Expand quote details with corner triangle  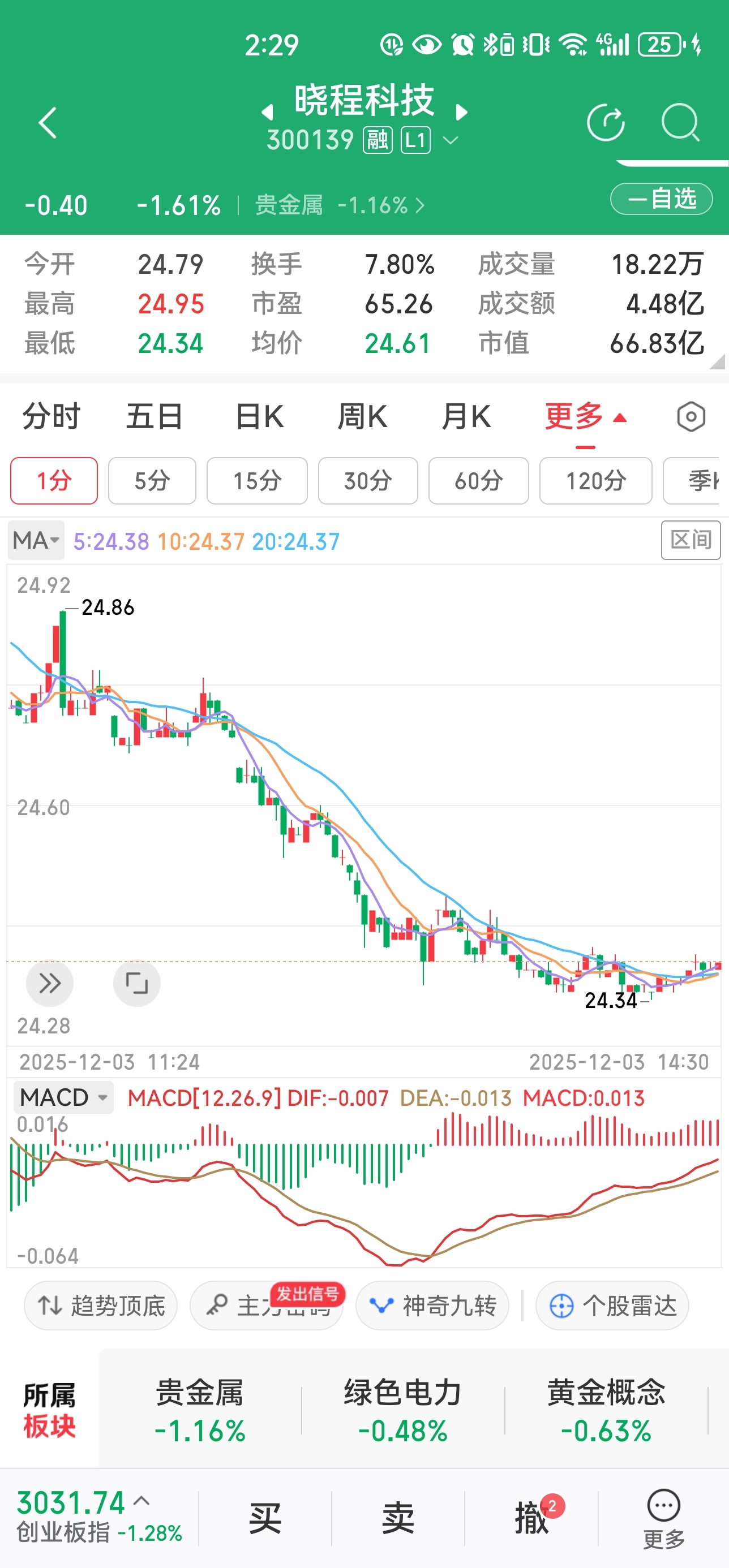pos(718,361)
